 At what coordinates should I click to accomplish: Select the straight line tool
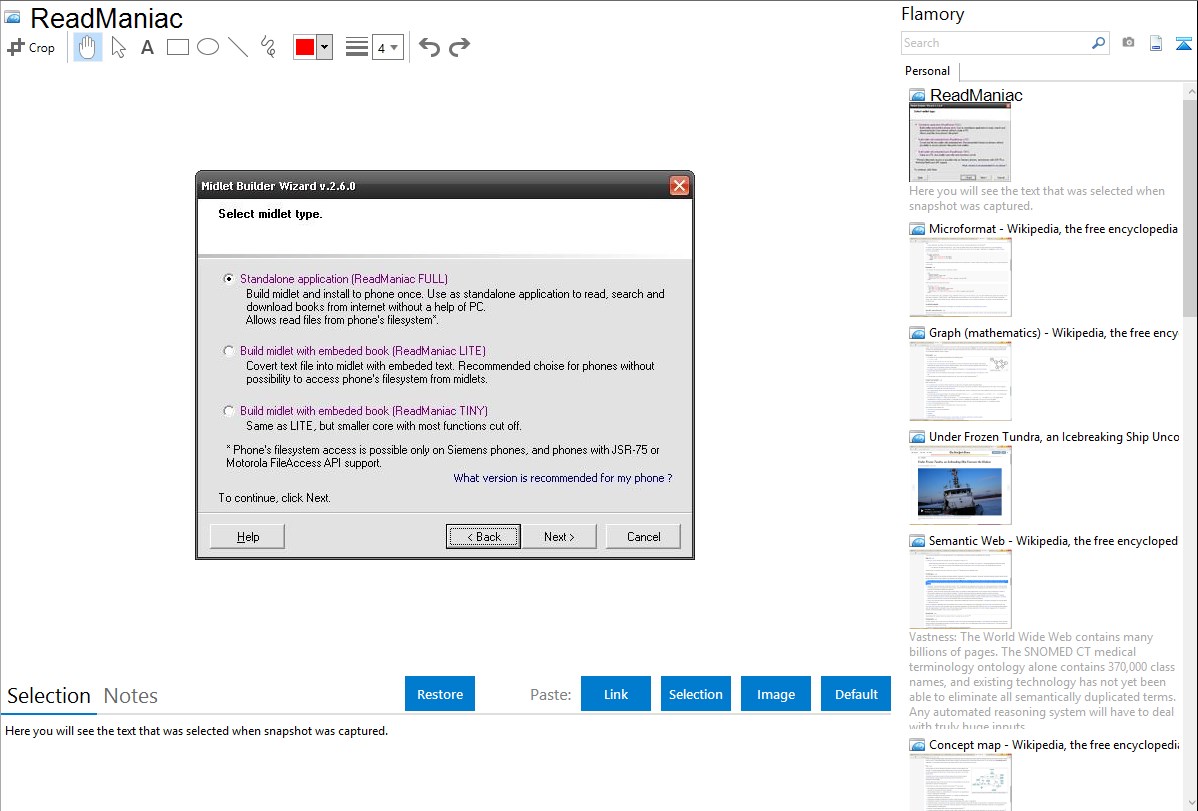tap(238, 47)
